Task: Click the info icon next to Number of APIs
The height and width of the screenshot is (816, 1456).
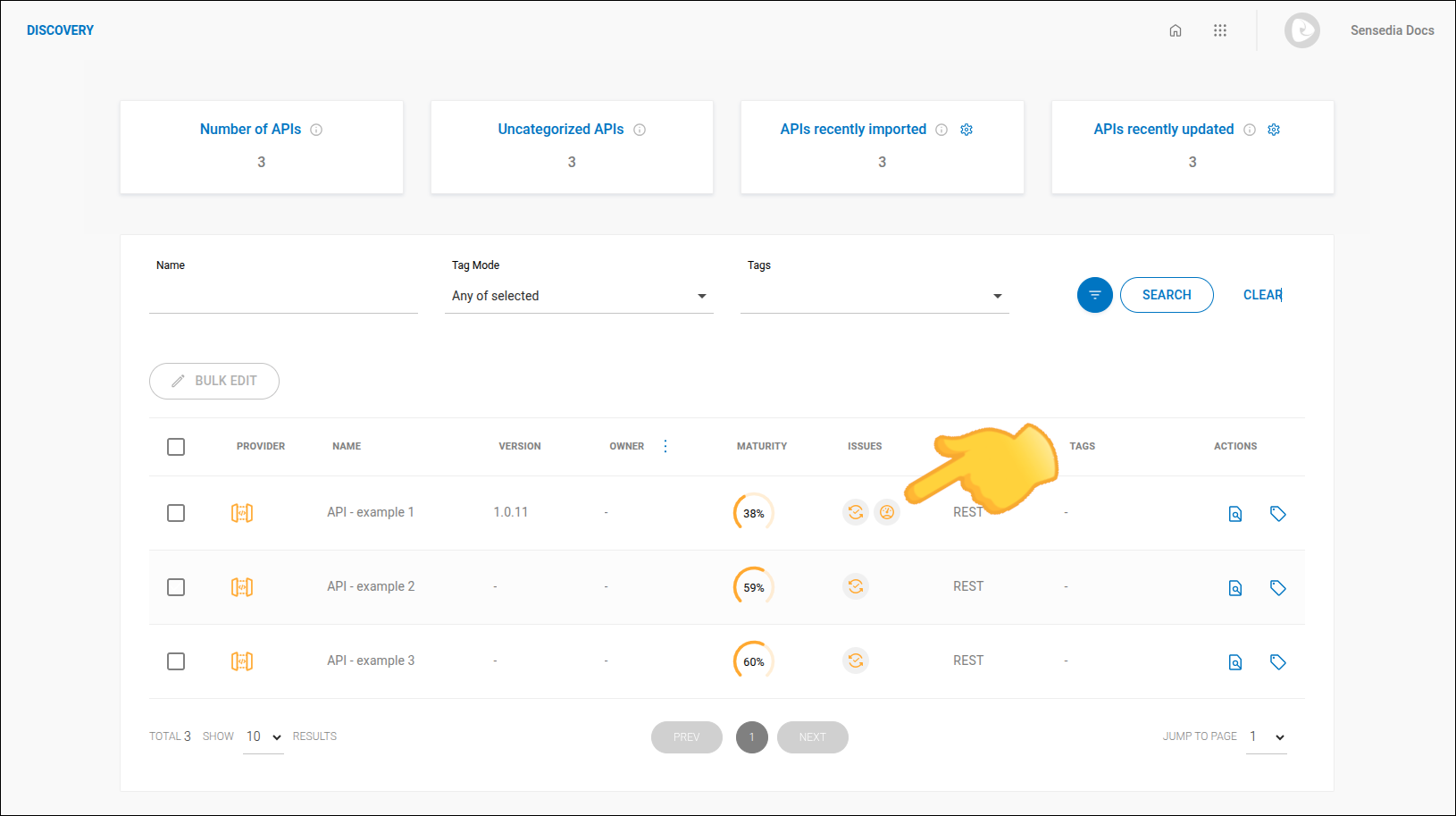Action: click(316, 129)
